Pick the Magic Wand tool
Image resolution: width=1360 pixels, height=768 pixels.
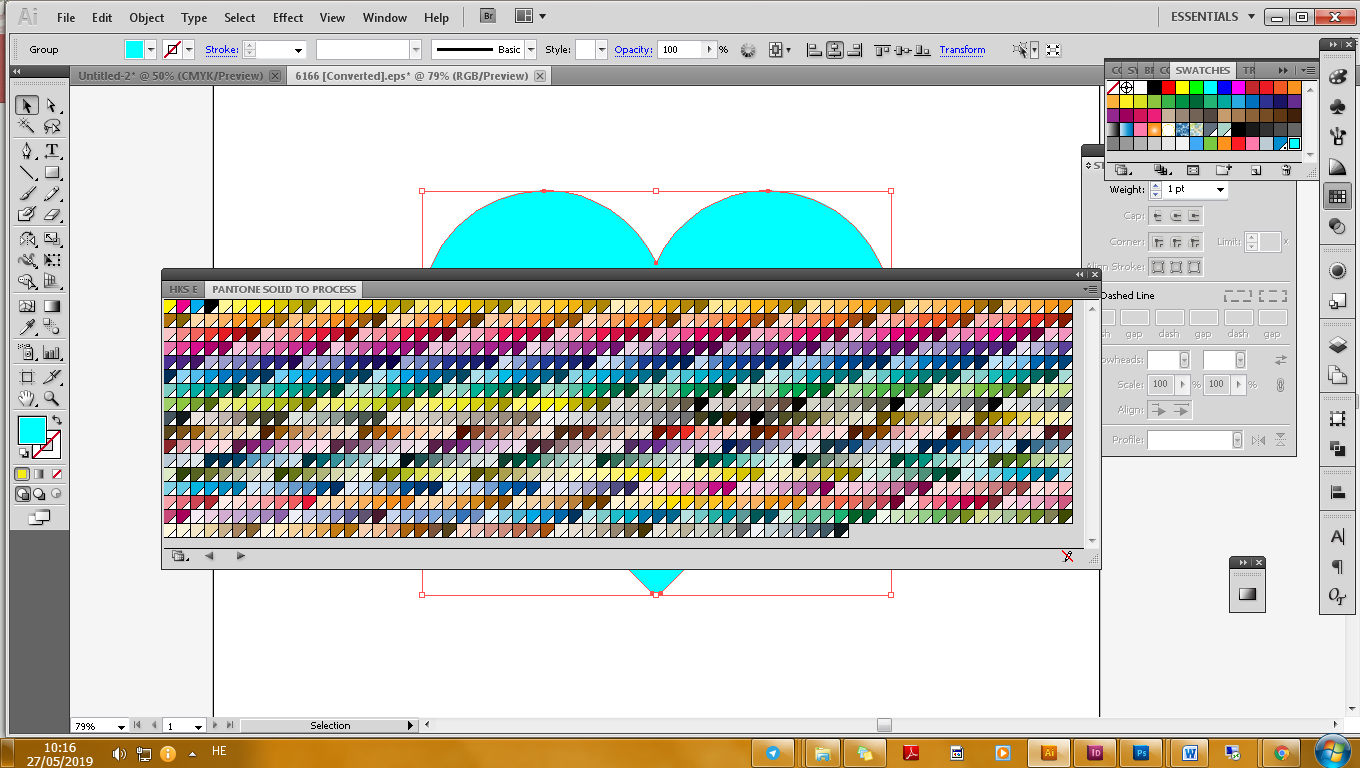27,127
